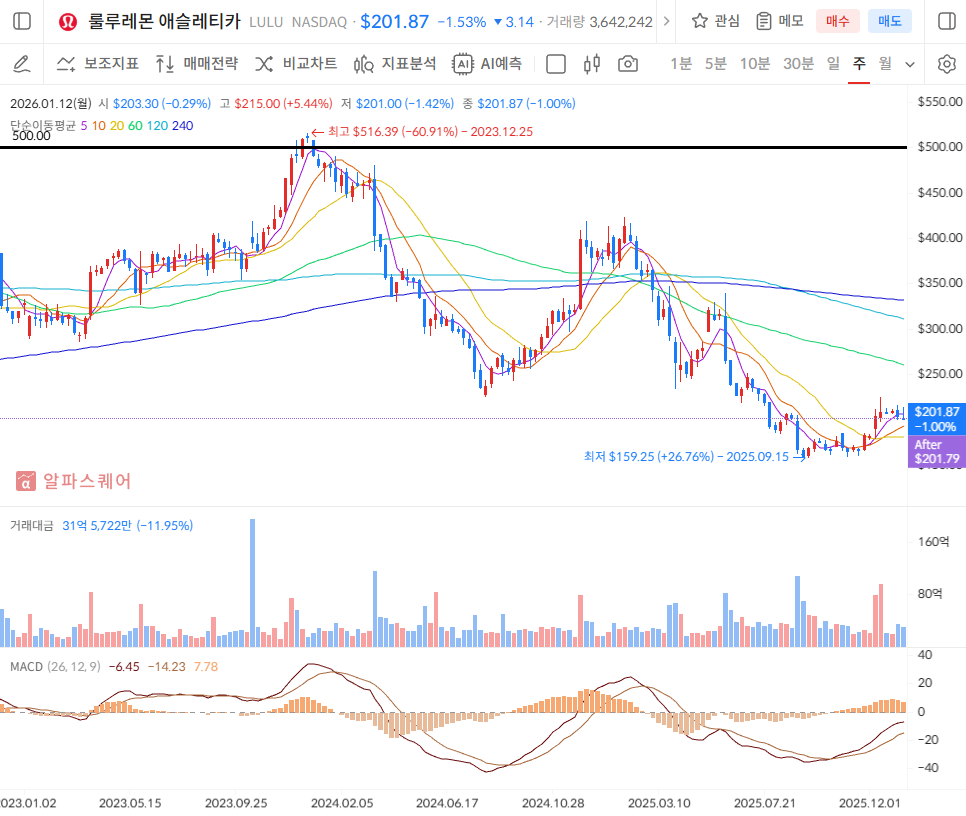Switch to the 30분 timeframe
This screenshot has height=816, width=966.
click(x=798, y=64)
